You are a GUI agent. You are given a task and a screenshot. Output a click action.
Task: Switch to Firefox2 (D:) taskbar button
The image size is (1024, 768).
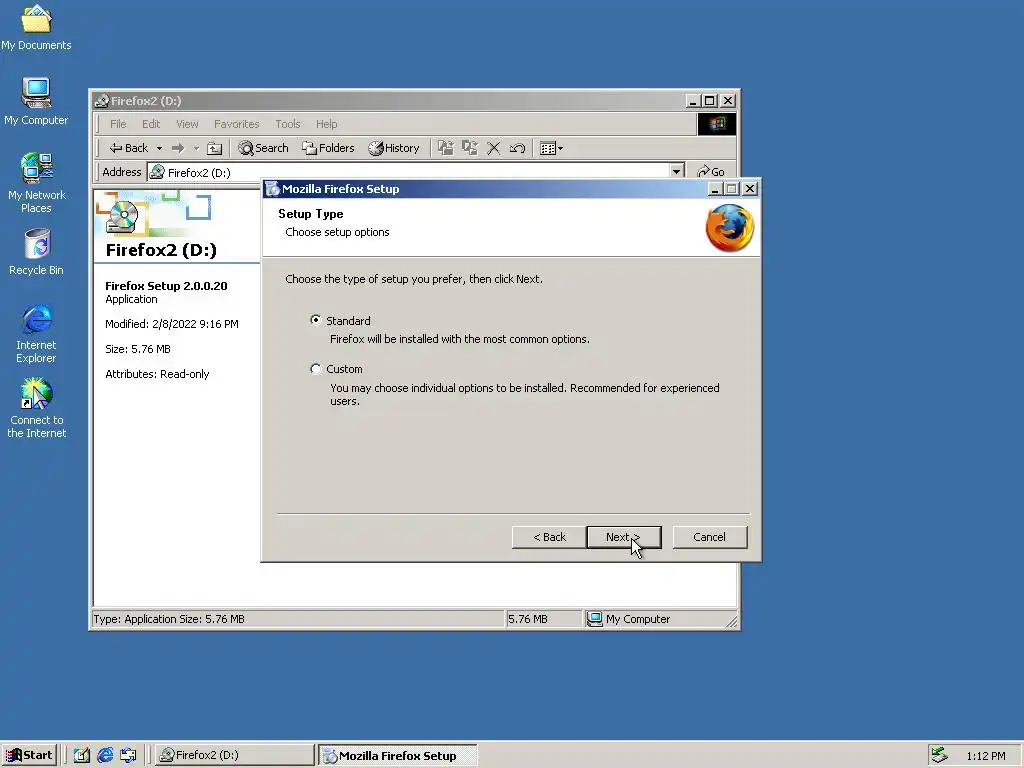[x=234, y=755]
